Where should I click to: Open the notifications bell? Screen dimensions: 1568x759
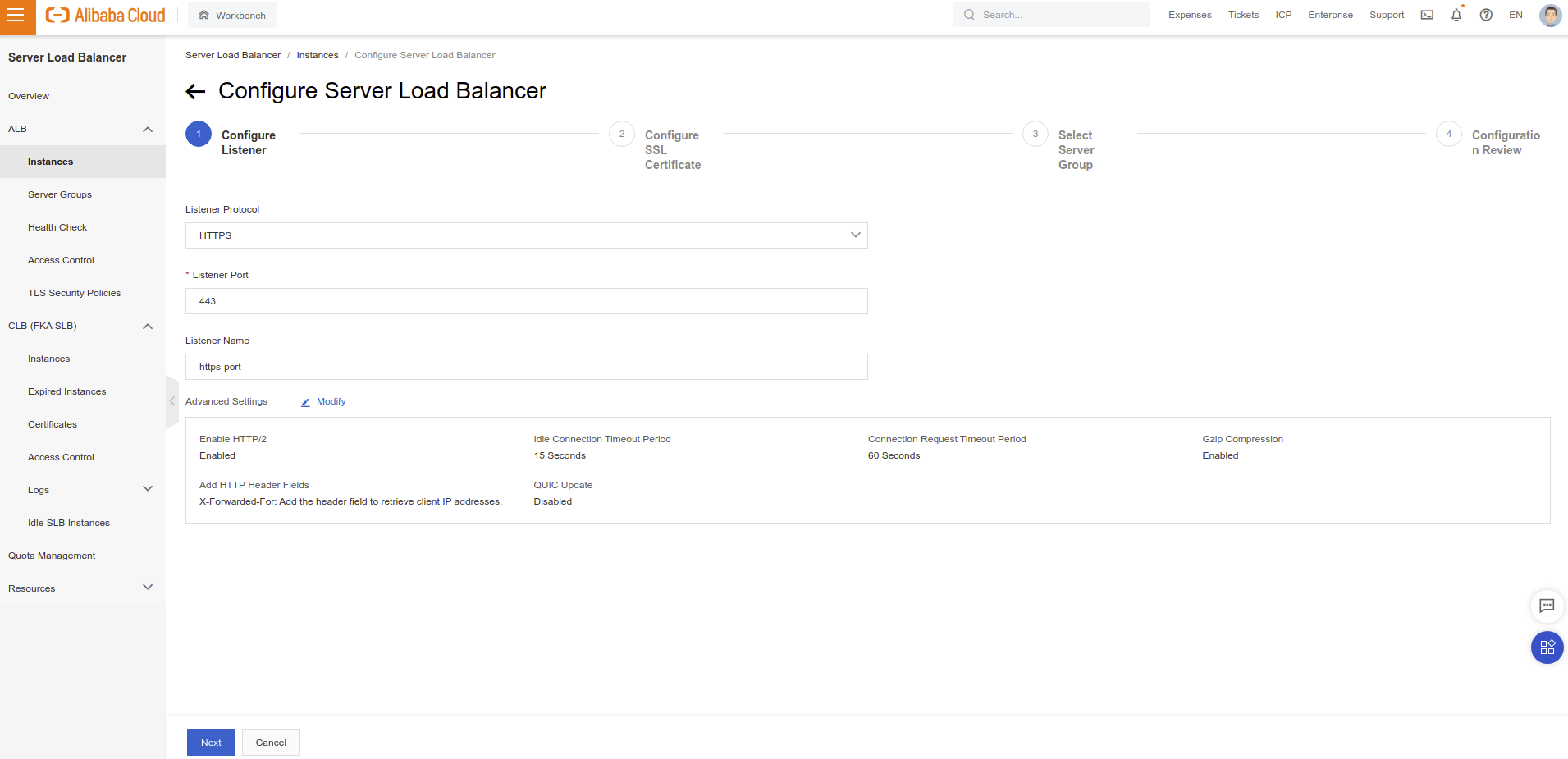[1456, 15]
